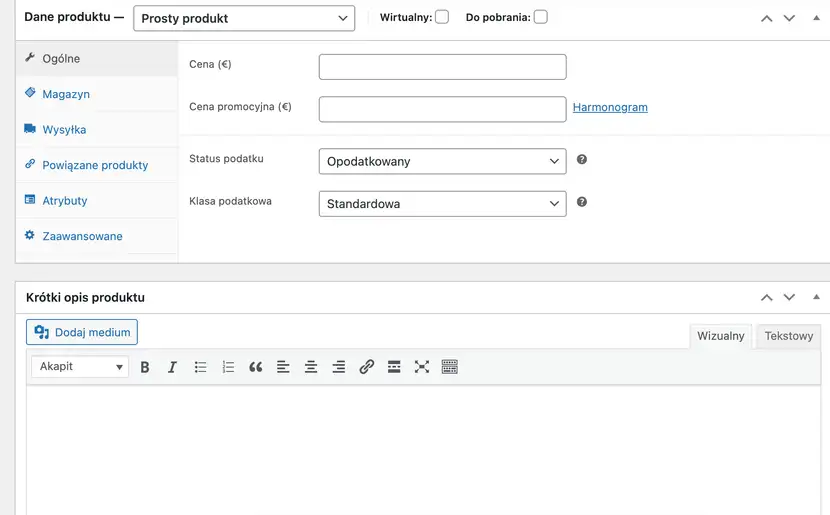Click the Atrybuty list icon
The image size is (830, 515).
tap(30, 199)
